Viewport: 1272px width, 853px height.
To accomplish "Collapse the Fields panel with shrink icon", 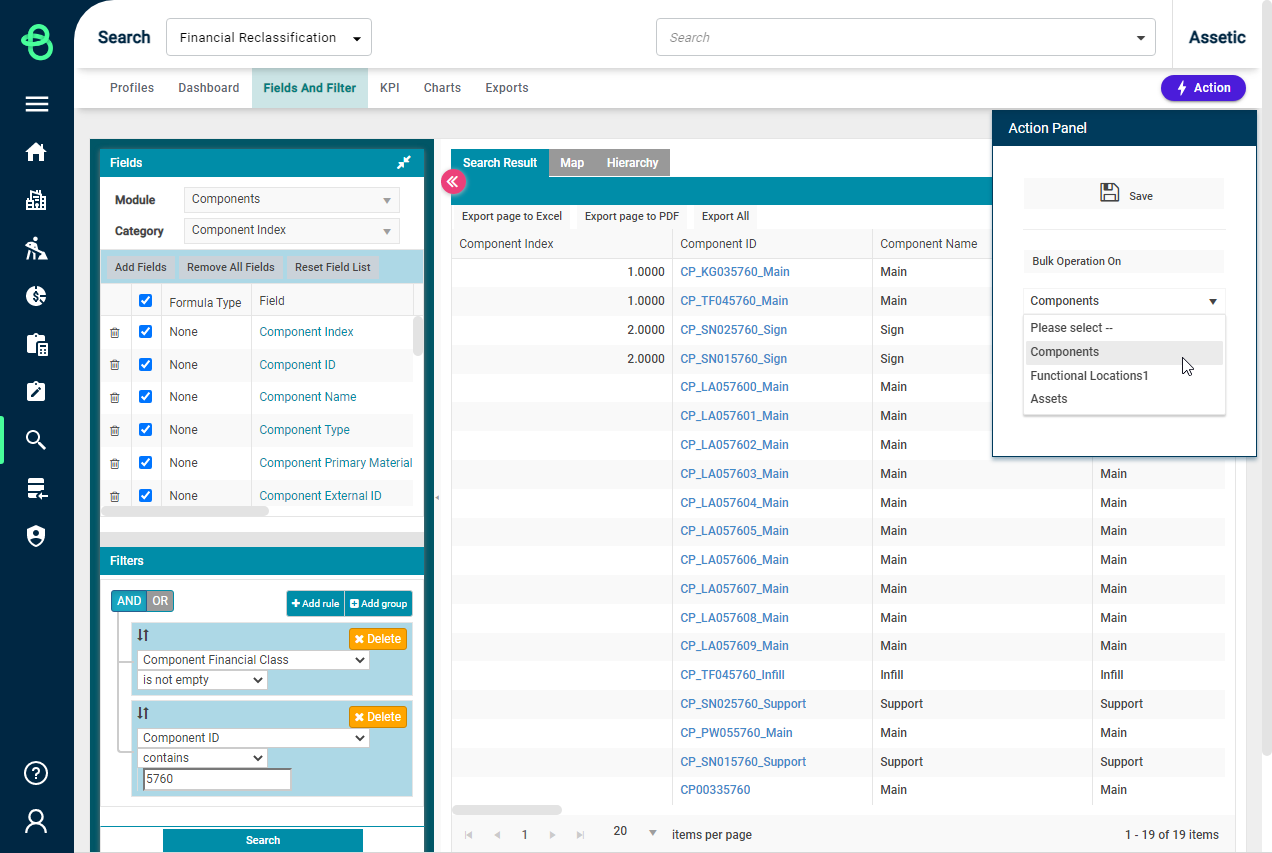I will point(404,162).
